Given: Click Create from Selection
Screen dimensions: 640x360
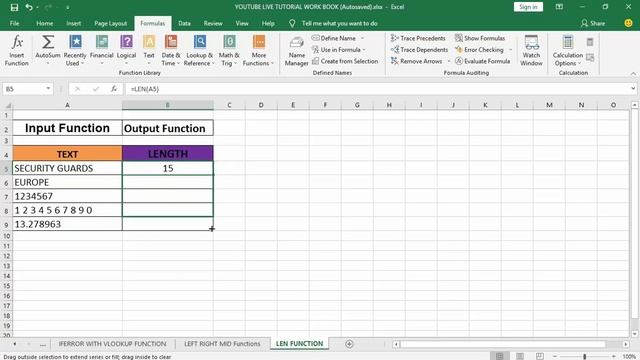Looking at the screenshot, I should point(345,61).
